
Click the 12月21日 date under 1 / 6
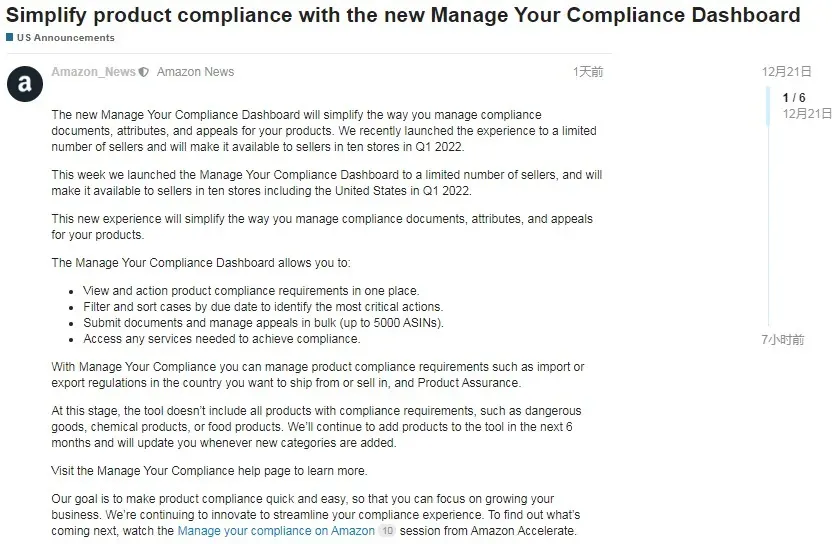point(807,114)
